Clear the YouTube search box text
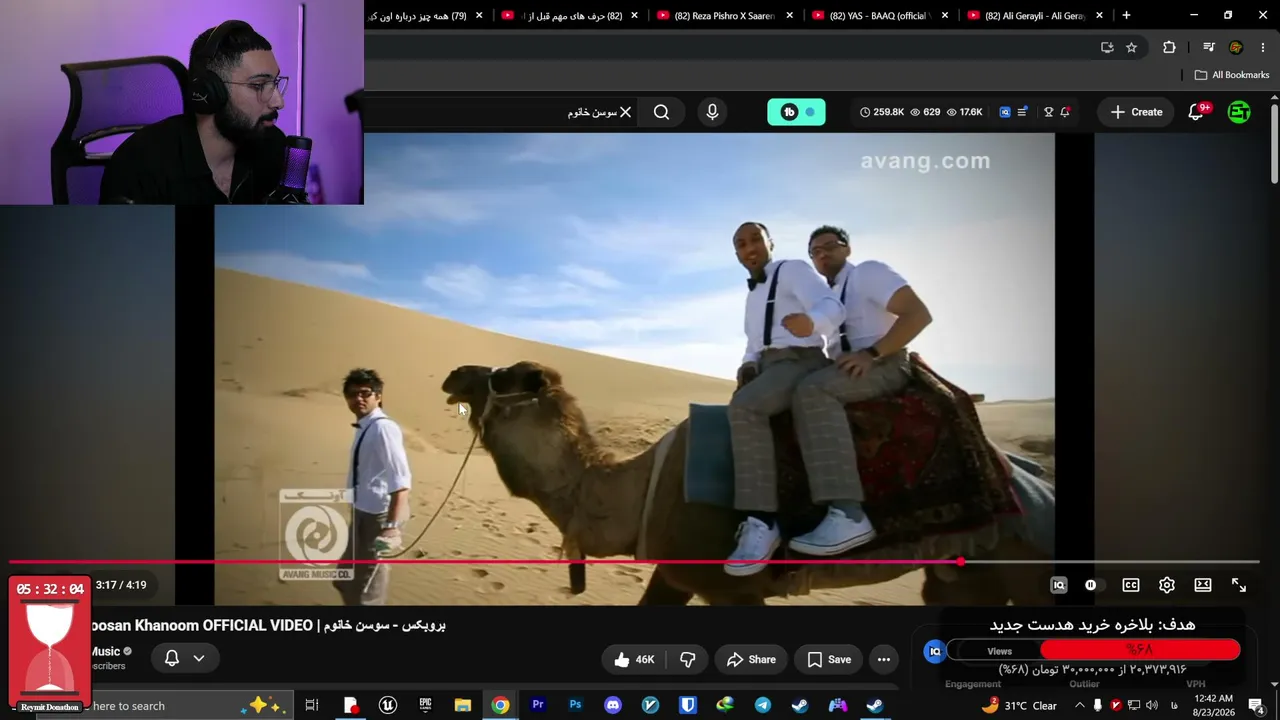The image size is (1280, 720). [x=625, y=112]
